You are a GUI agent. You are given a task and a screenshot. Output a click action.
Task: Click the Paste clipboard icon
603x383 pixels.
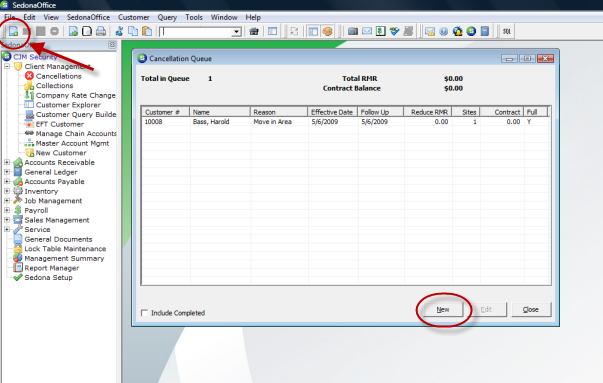147,31
